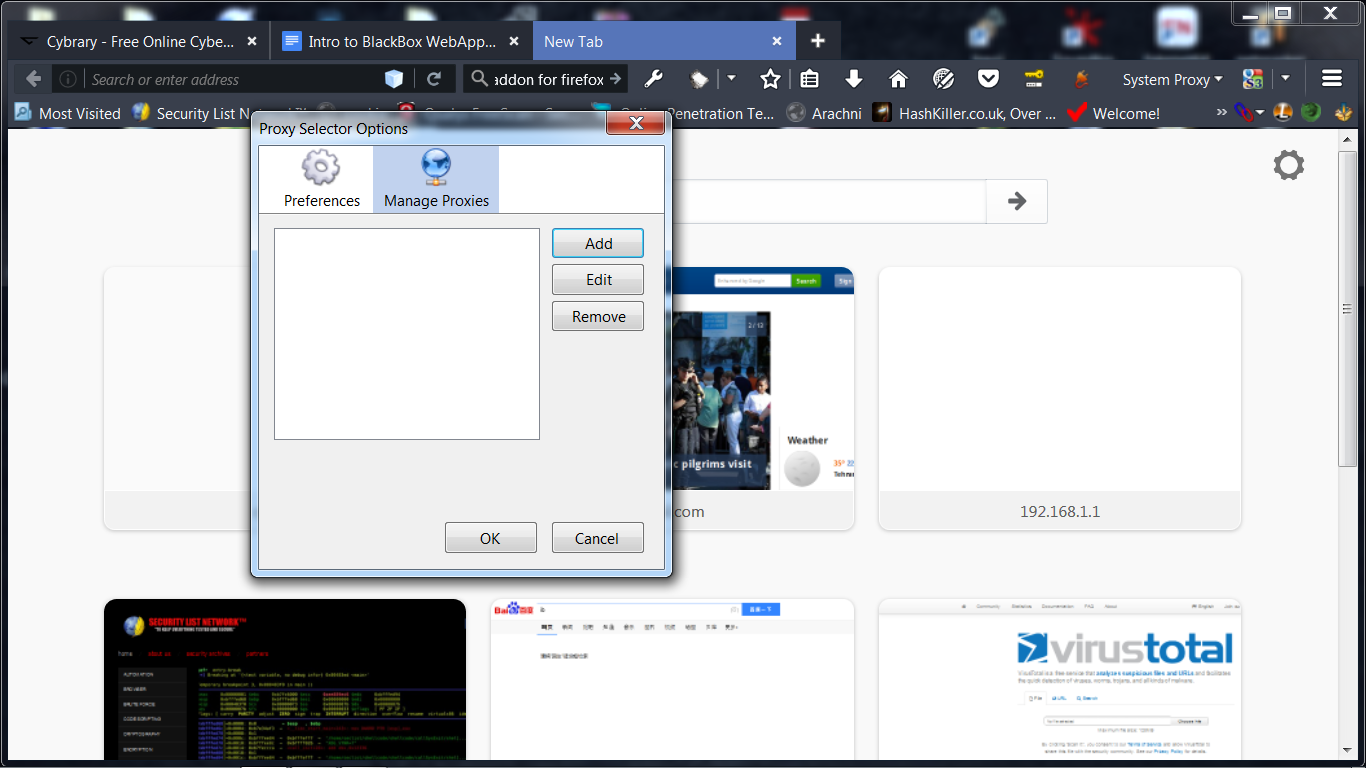This screenshot has height=768, width=1366.
Task: Open the Security List Network tile
Action: point(285,680)
